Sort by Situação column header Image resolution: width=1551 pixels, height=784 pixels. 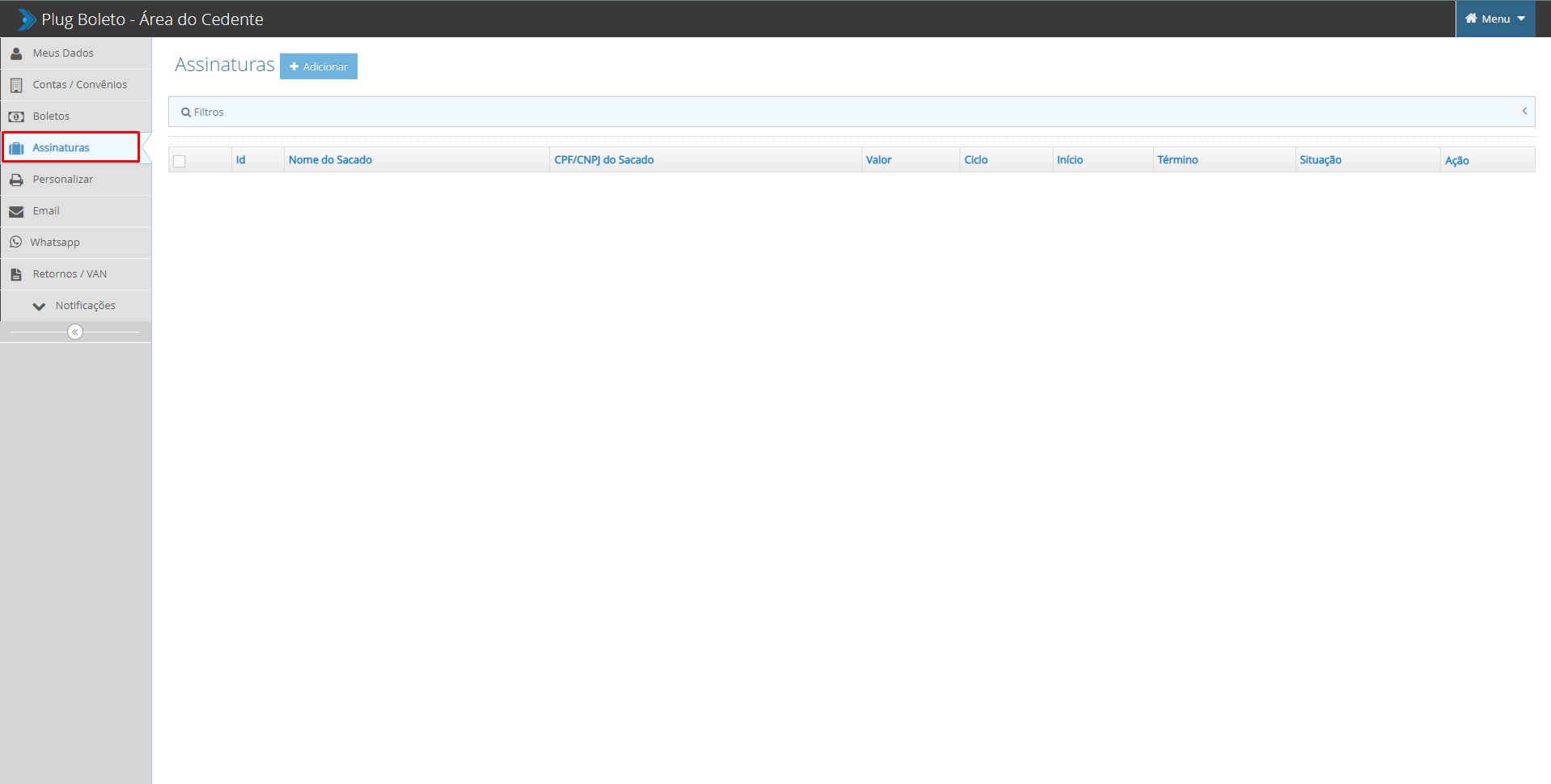click(1320, 159)
